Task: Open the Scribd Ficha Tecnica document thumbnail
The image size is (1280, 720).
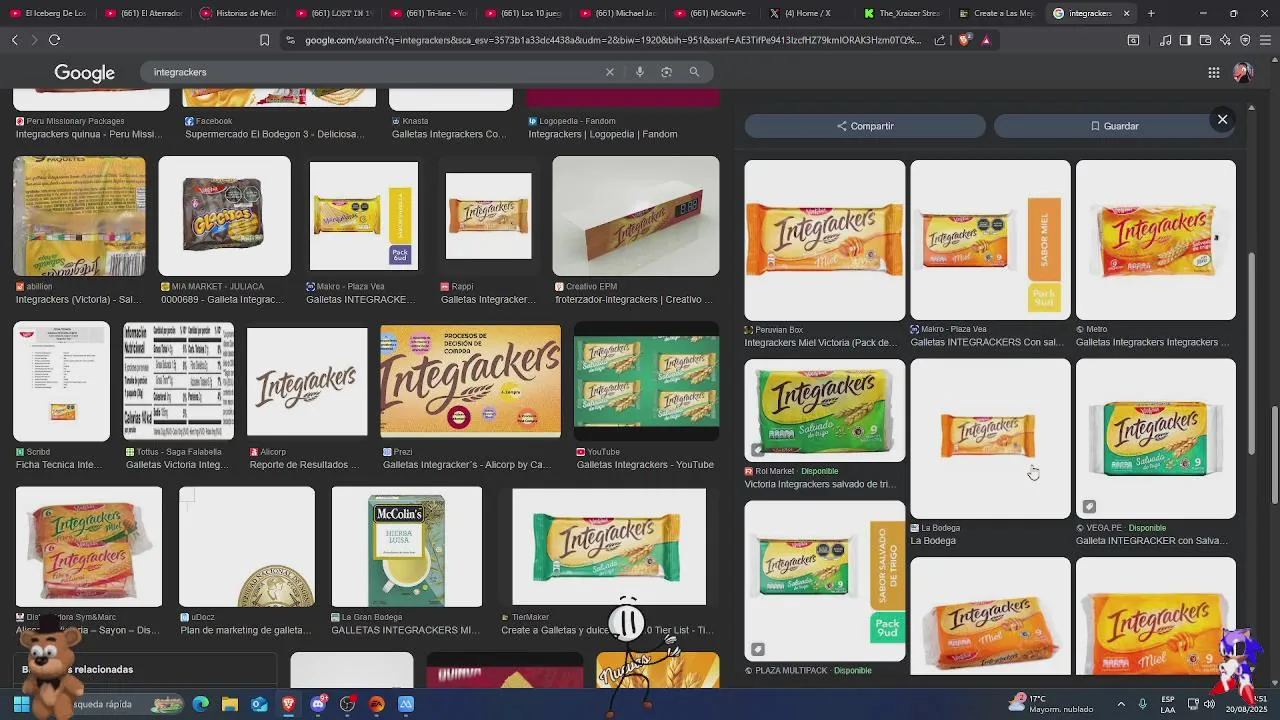Action: [61, 381]
